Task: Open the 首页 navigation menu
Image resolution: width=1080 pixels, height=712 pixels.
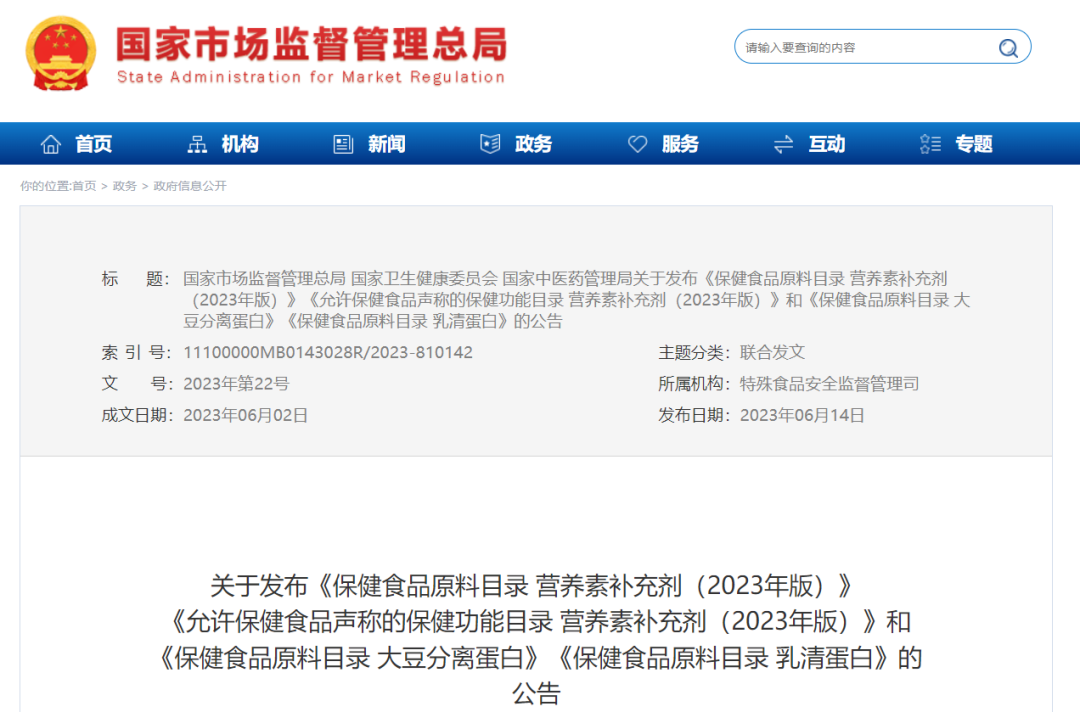Action: click(x=93, y=144)
